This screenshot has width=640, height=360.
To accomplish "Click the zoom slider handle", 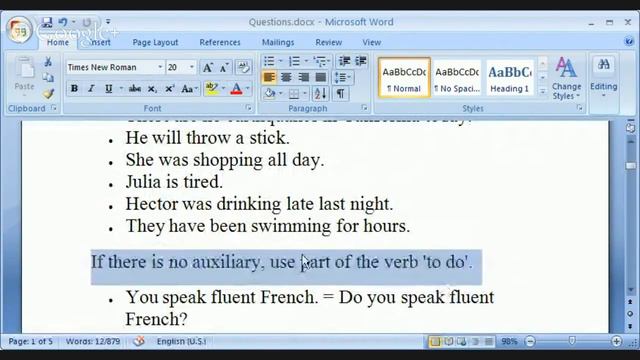I will coord(572,341).
